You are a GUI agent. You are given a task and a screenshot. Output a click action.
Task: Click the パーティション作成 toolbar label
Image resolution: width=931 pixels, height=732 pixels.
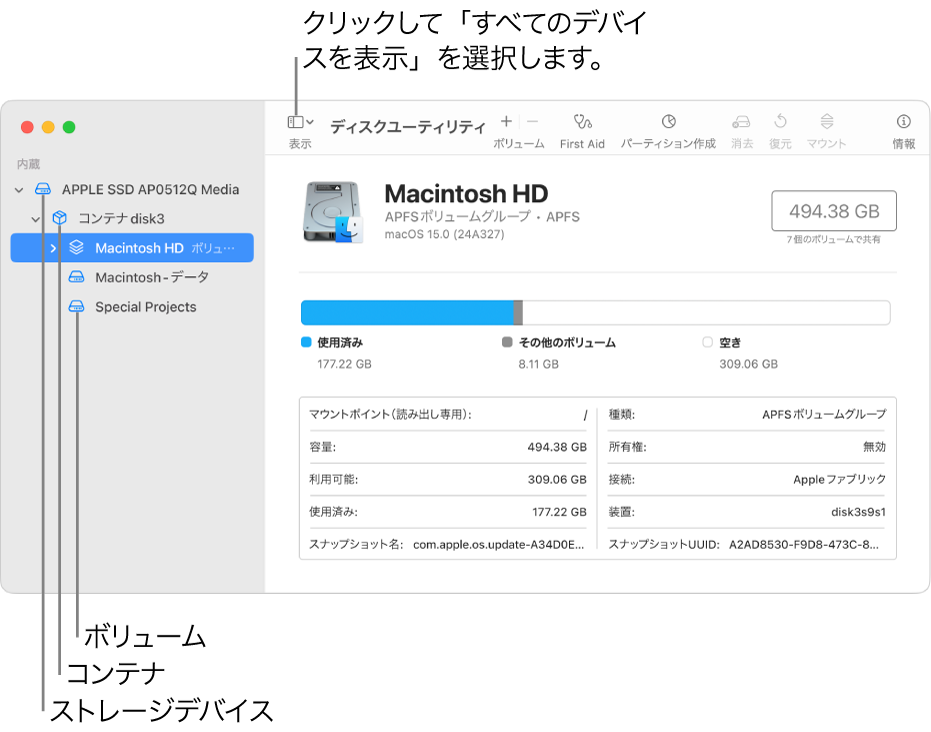[668, 144]
